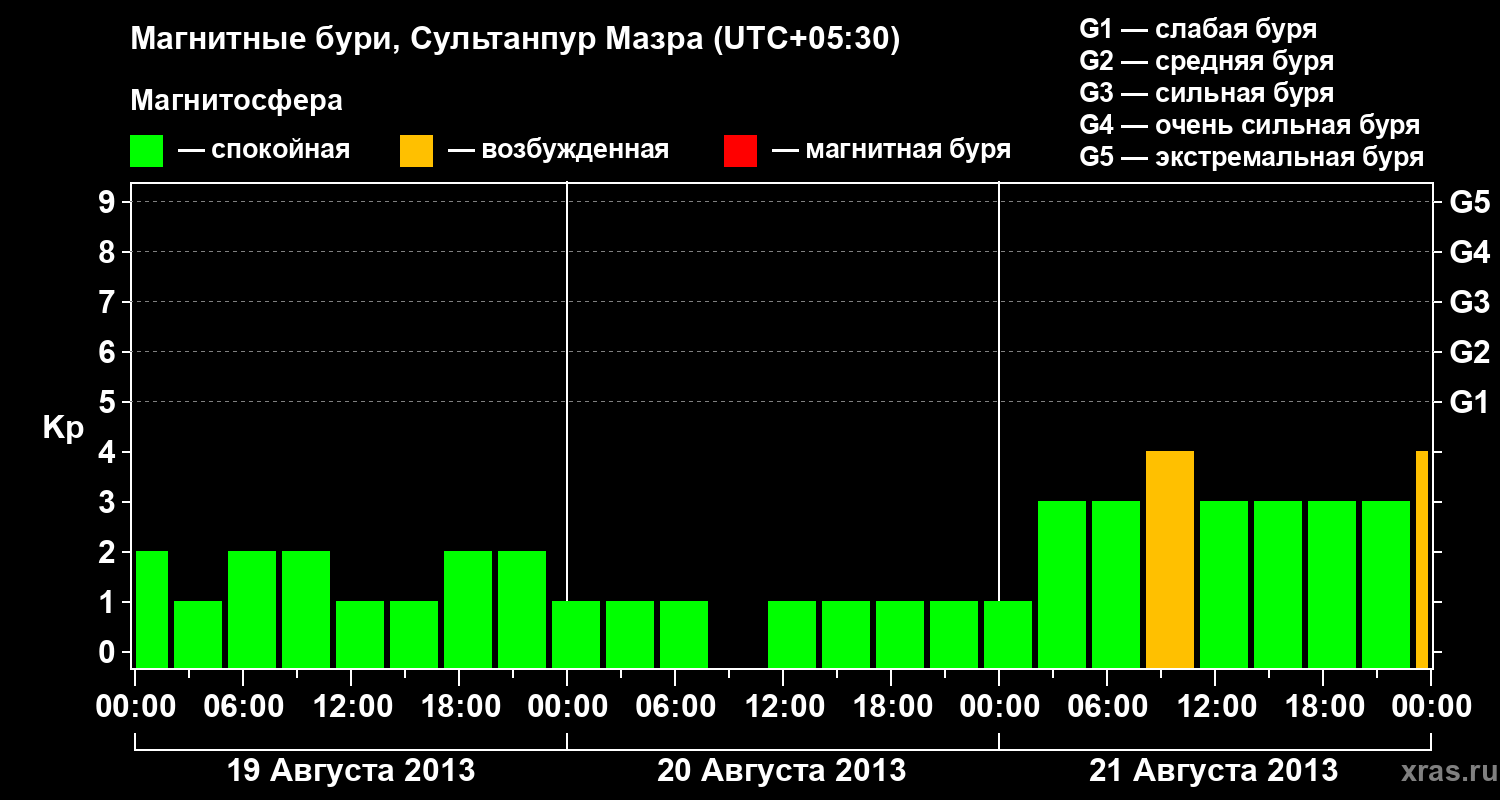
Task: Click the '12:00' time label of 21 Августа
Action: pyautogui.click(x=1216, y=707)
